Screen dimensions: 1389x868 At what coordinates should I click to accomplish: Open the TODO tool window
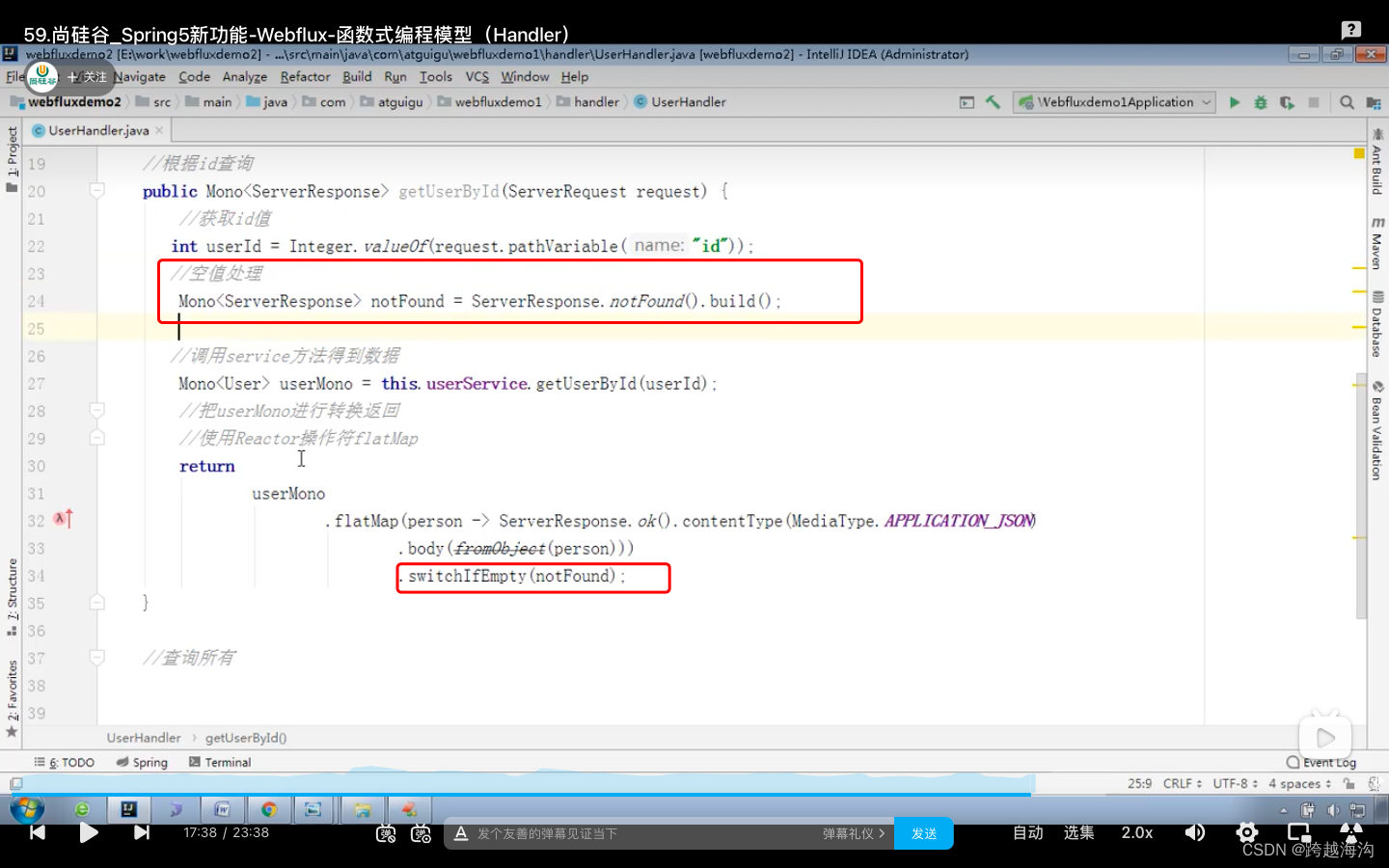[64, 762]
